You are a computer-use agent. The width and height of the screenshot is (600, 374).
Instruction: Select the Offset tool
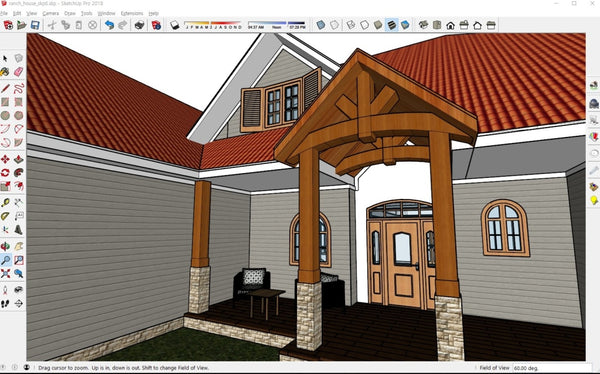pyautogui.click(x=18, y=186)
